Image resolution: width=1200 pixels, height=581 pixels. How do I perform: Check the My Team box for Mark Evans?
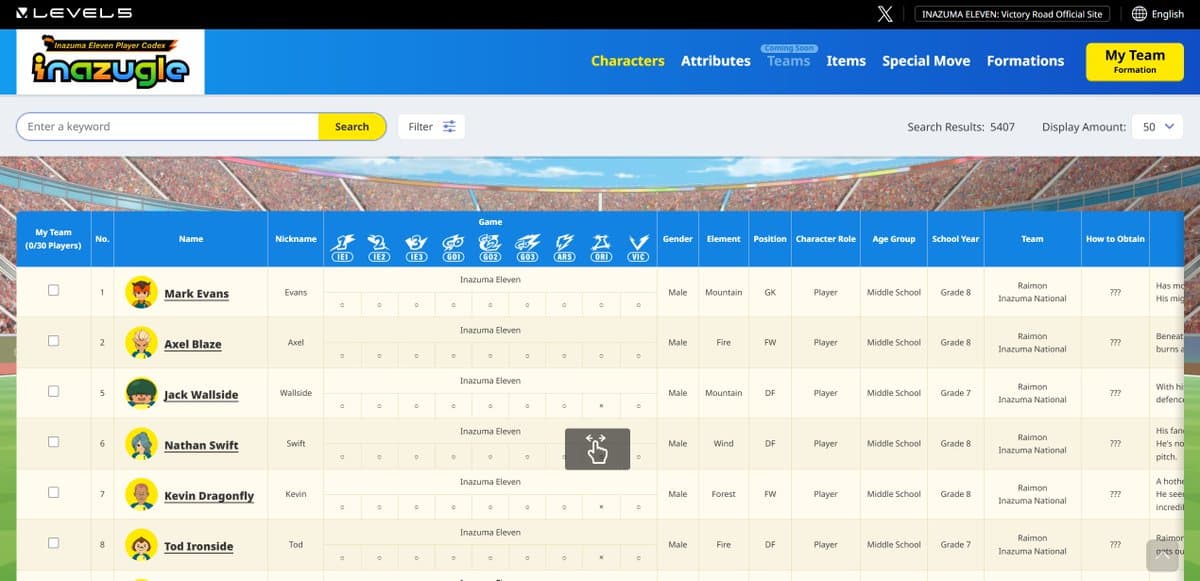[x=53, y=290]
